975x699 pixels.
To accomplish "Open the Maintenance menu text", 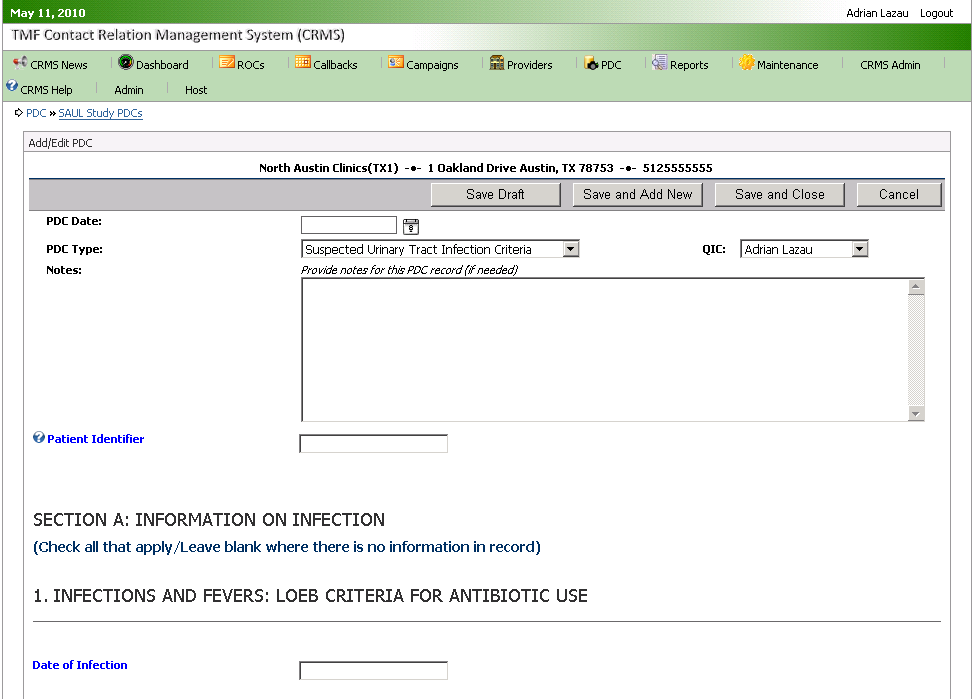I will pos(787,65).
